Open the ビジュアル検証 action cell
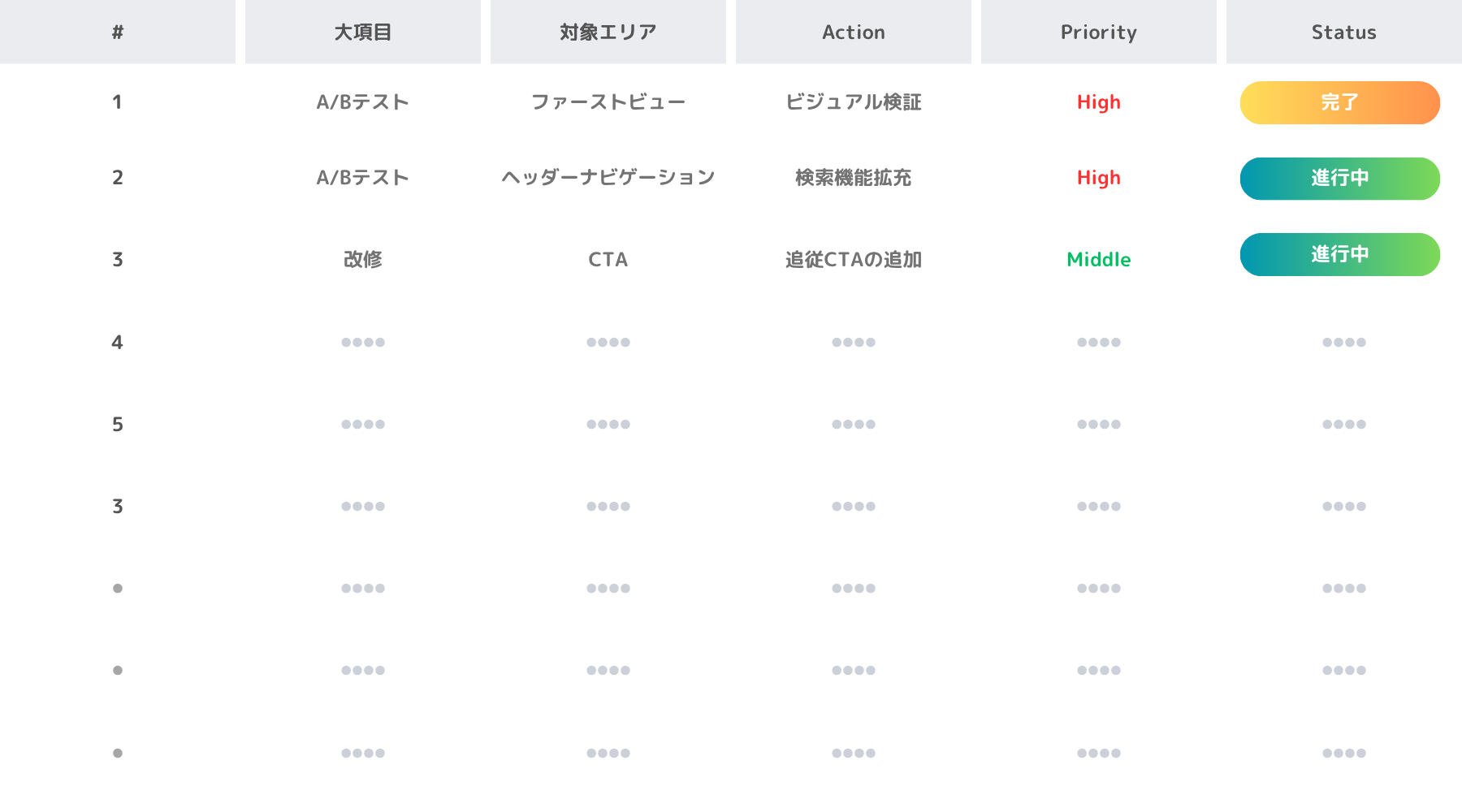 [x=854, y=102]
